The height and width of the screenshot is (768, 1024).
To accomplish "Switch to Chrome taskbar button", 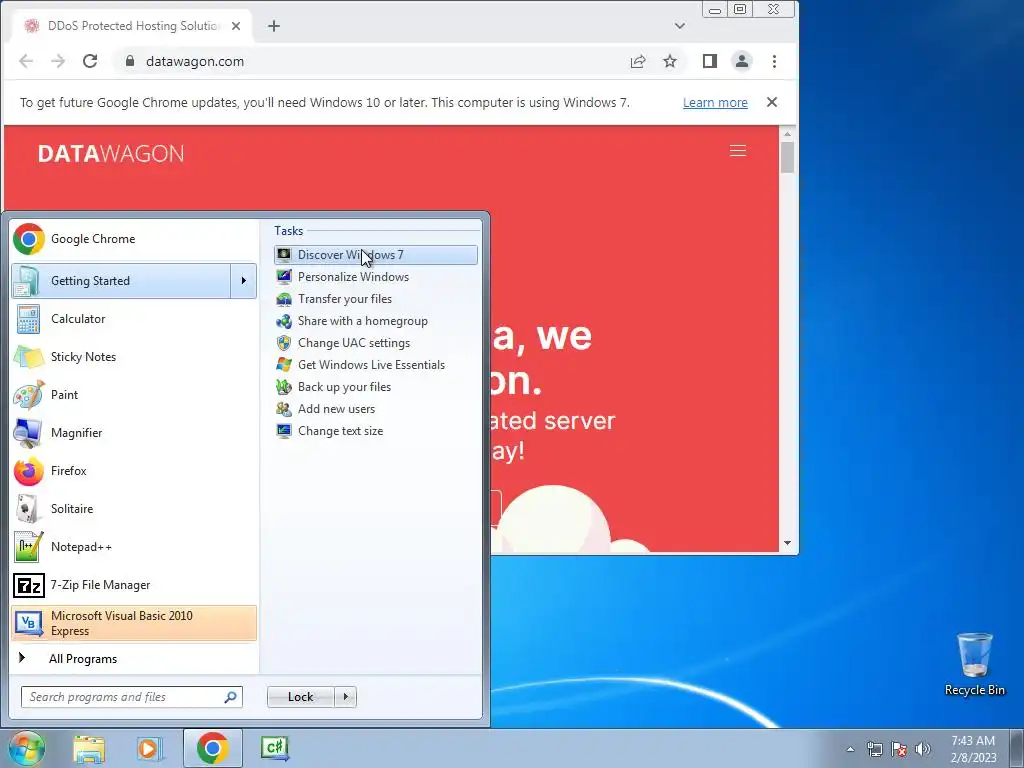I will (x=212, y=748).
